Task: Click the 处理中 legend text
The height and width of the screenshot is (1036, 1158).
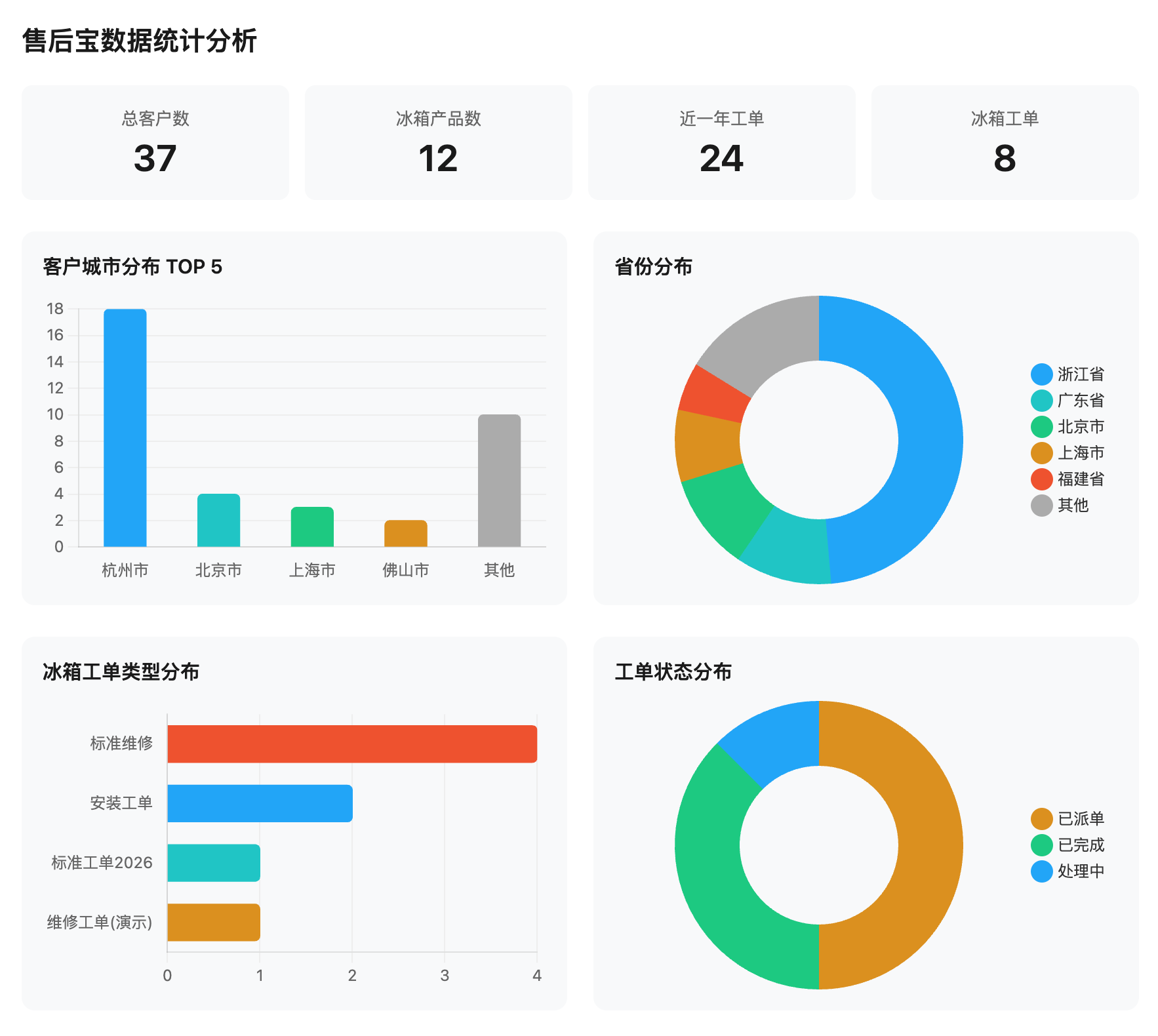Action: [1081, 871]
